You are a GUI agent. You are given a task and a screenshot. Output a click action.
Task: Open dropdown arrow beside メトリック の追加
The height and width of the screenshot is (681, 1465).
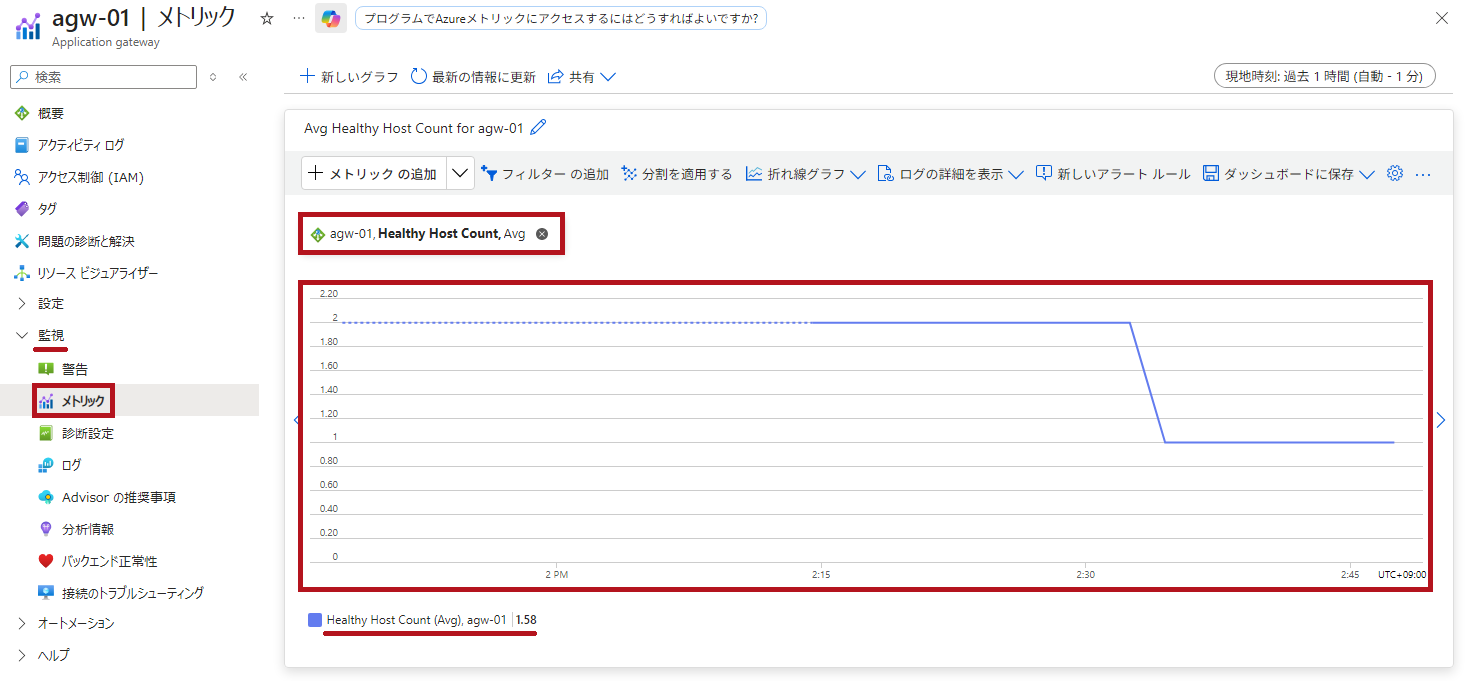460,174
